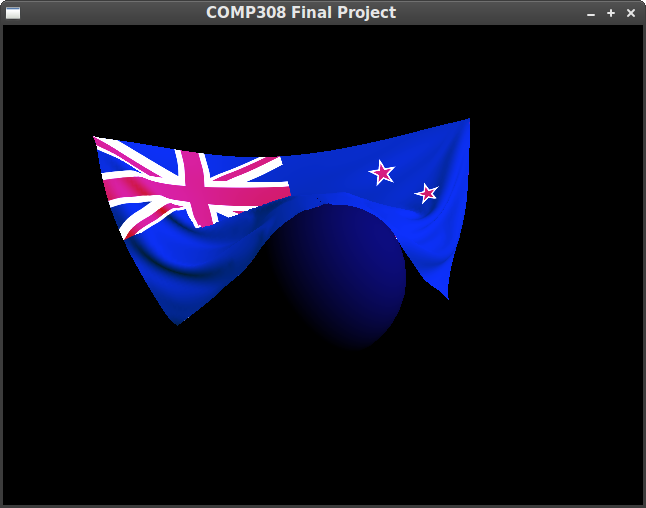The width and height of the screenshot is (646, 508).
Task: Click the upper left red star on flag
Action: [x=382, y=173]
